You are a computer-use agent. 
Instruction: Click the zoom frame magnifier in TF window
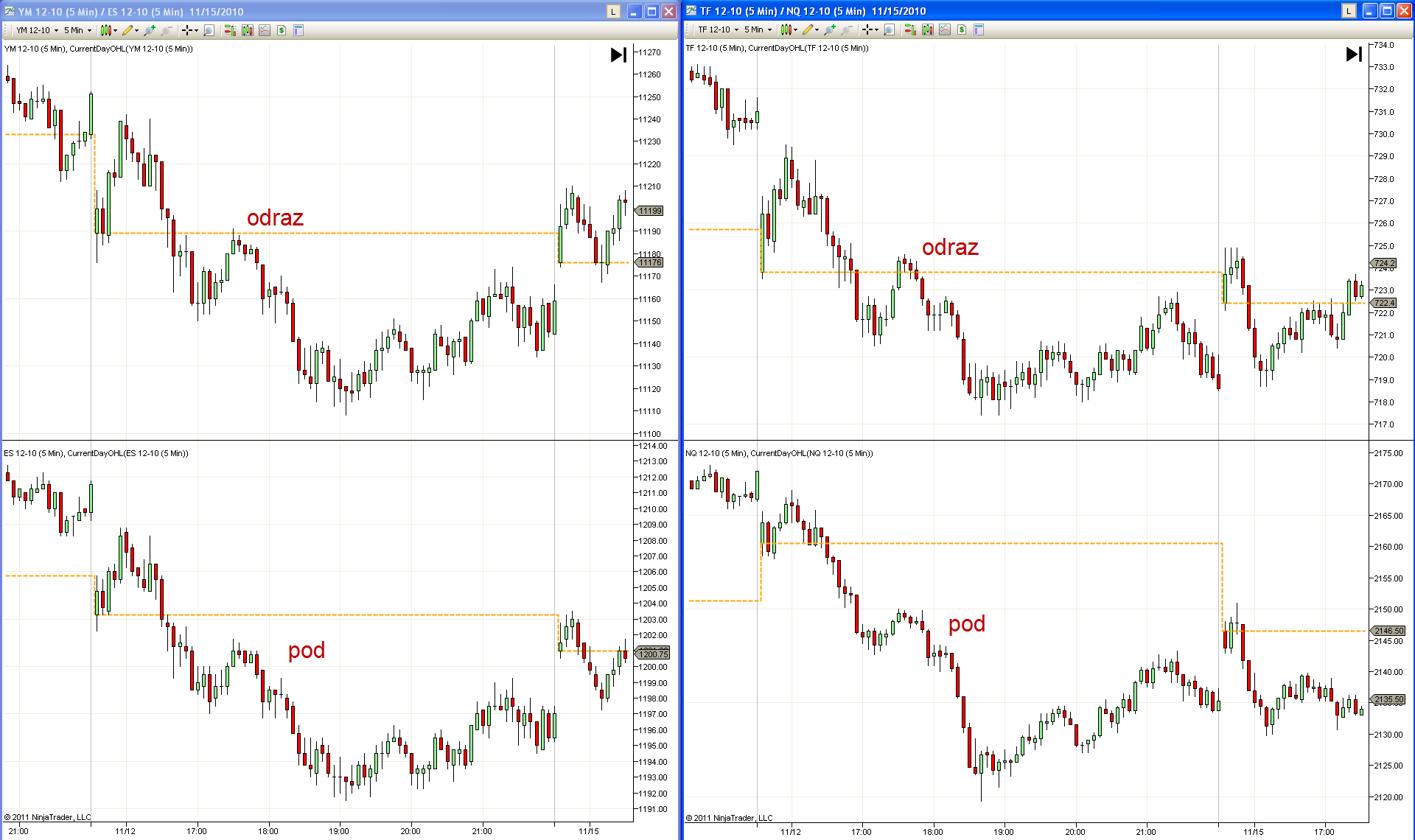(889, 29)
